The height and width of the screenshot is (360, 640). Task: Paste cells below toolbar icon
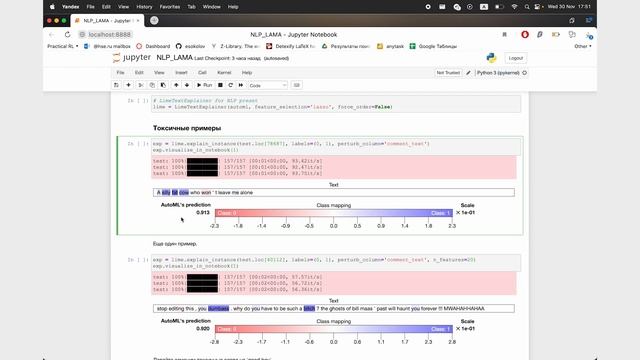click(x=163, y=85)
